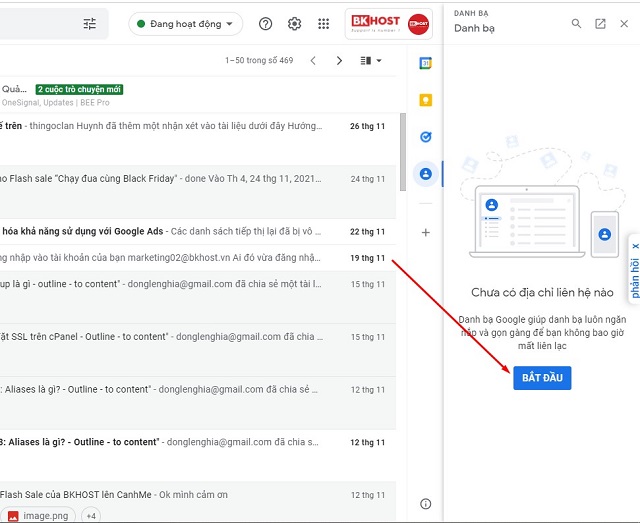This screenshot has width=640, height=523.
Task: Click the +4 attachments chip
Action: coord(91,516)
